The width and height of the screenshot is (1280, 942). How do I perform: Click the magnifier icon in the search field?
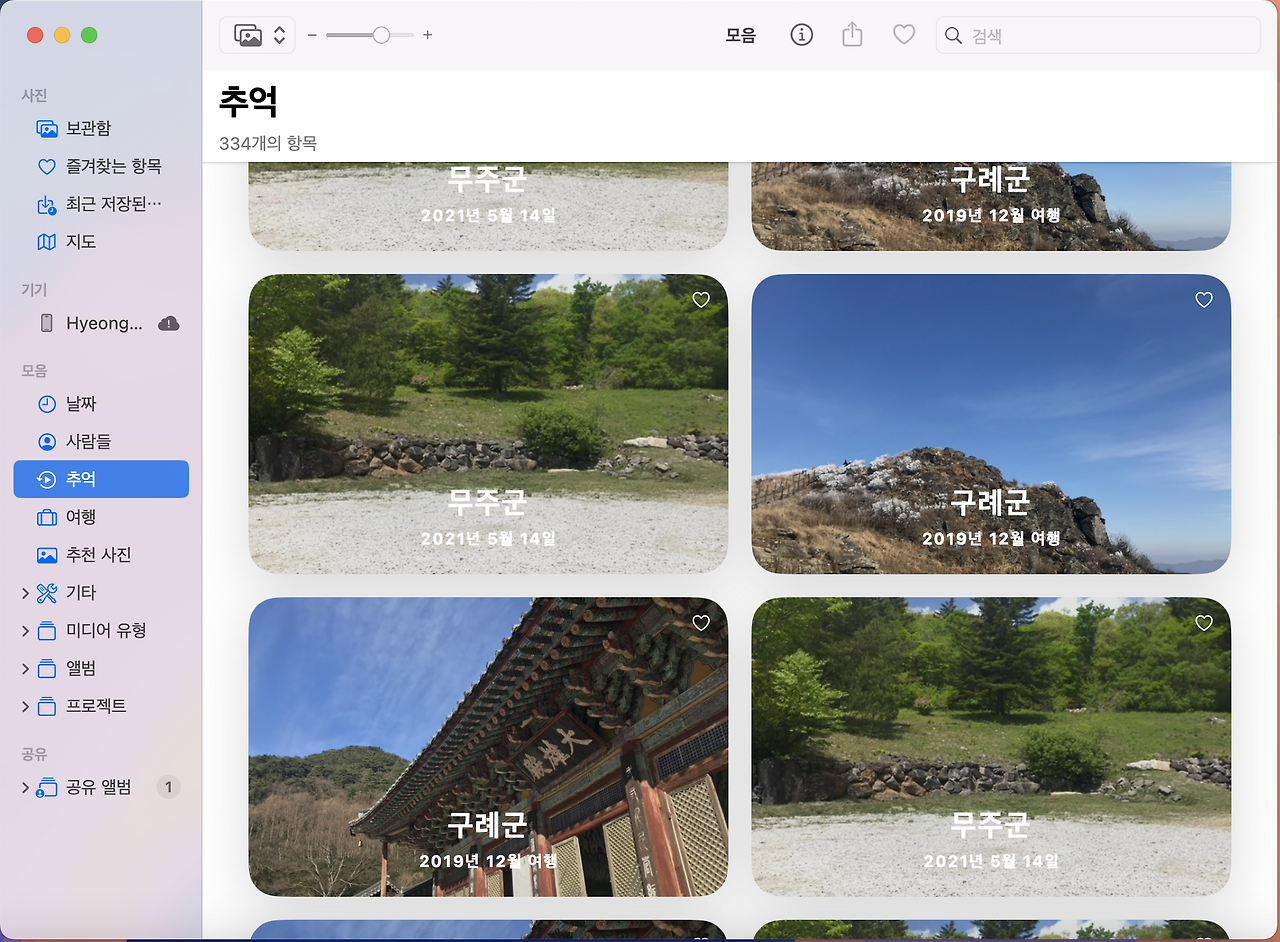pyautogui.click(x=954, y=36)
